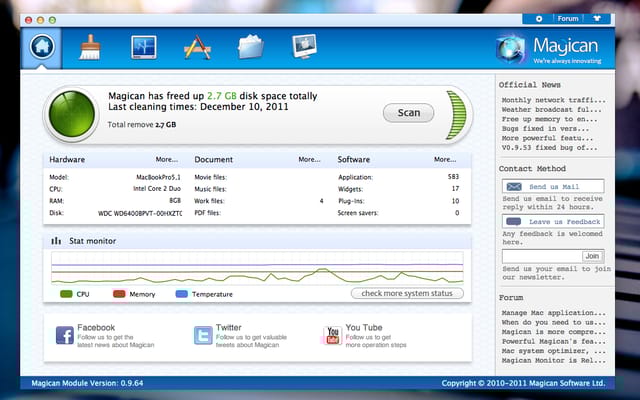Open the Twitter icon
The height and width of the screenshot is (400, 640).
203,335
